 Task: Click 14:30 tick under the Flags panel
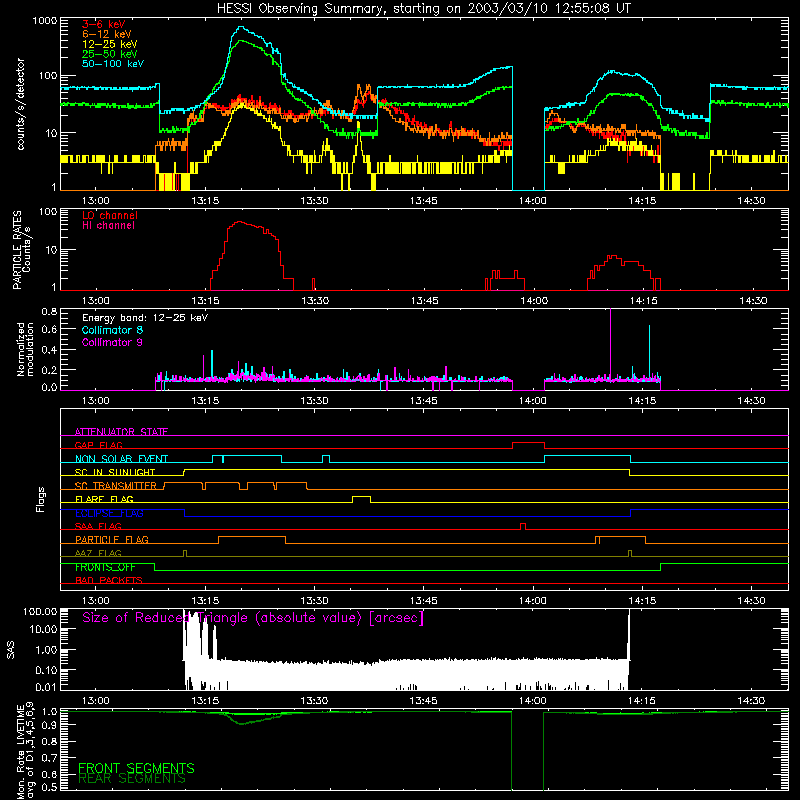coord(752,601)
